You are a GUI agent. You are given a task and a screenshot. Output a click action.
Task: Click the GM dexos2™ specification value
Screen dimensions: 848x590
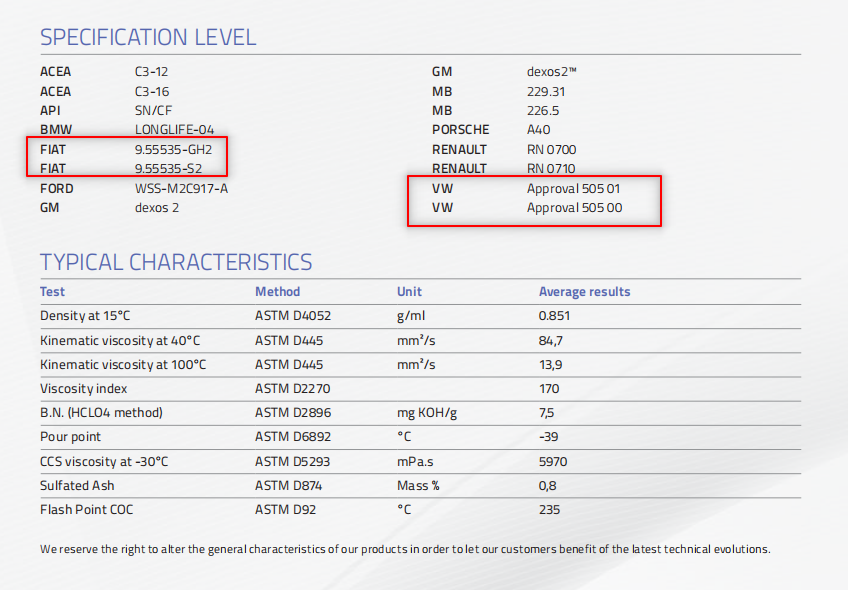[x=552, y=72]
